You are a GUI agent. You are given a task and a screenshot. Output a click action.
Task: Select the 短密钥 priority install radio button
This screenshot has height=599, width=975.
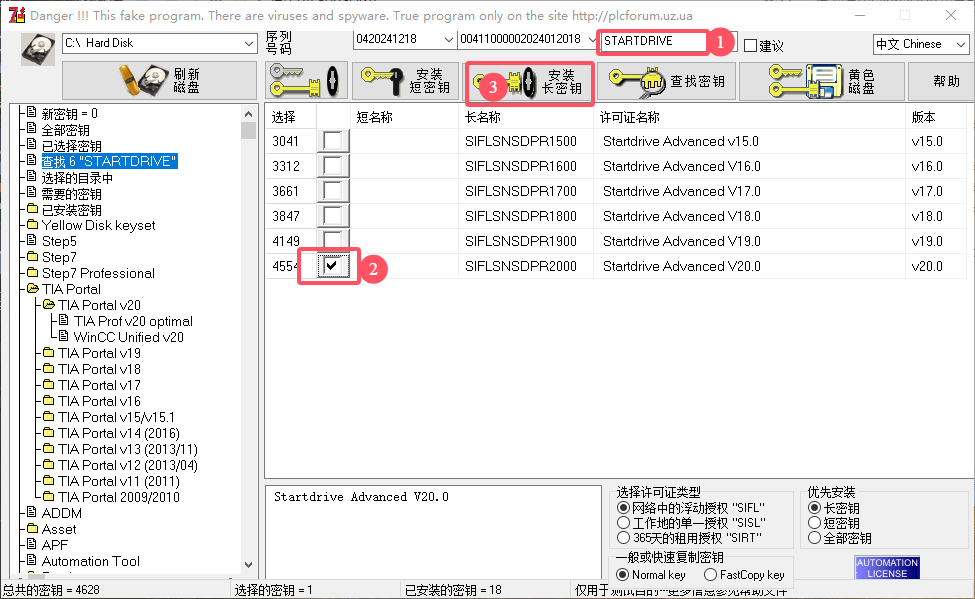(x=812, y=522)
